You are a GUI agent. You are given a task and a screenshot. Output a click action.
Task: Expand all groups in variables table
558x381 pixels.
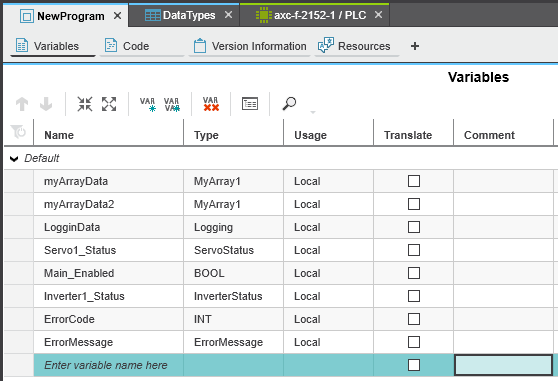pos(109,104)
